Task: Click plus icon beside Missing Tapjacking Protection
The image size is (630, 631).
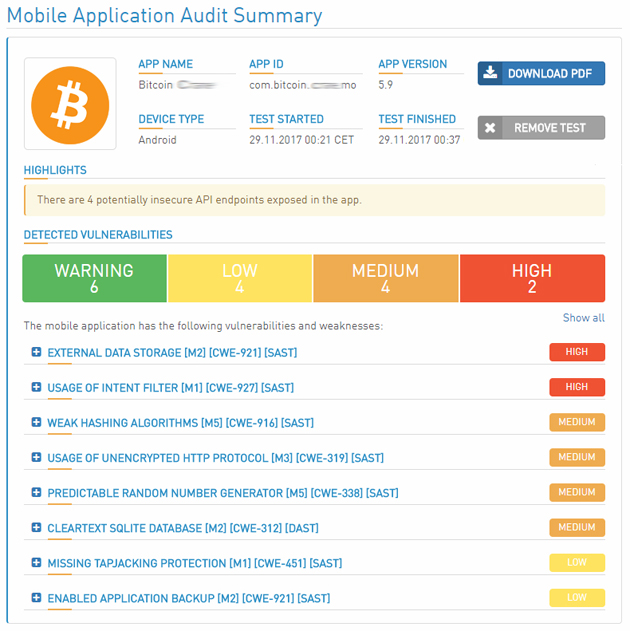Action: [x=36, y=563]
